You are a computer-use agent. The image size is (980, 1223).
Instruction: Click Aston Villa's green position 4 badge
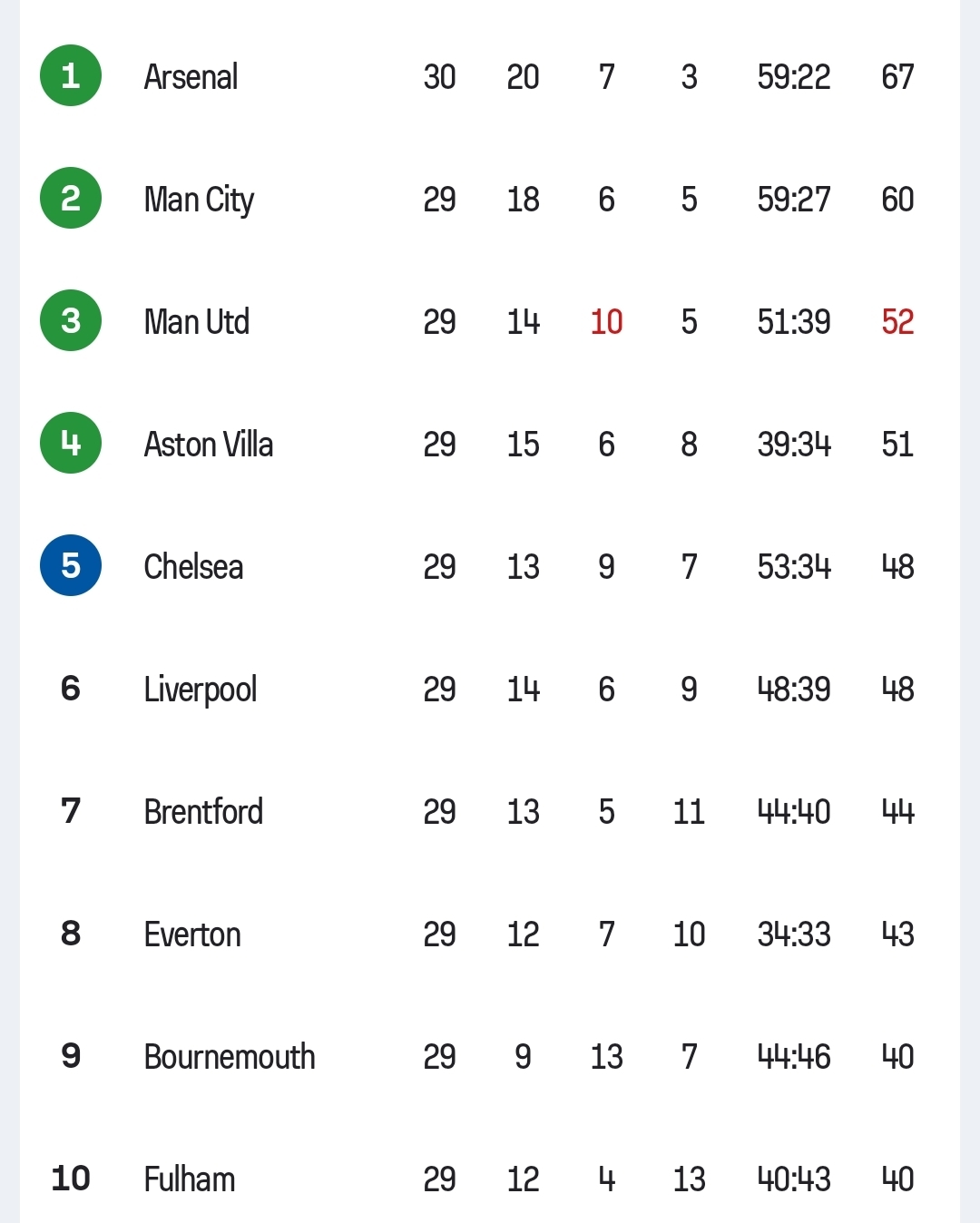coord(71,444)
